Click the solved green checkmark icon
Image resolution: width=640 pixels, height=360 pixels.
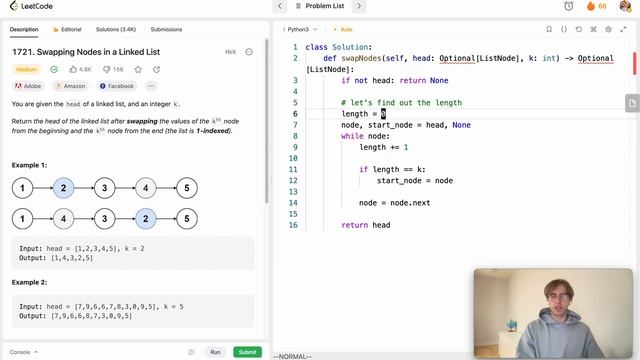point(54,69)
